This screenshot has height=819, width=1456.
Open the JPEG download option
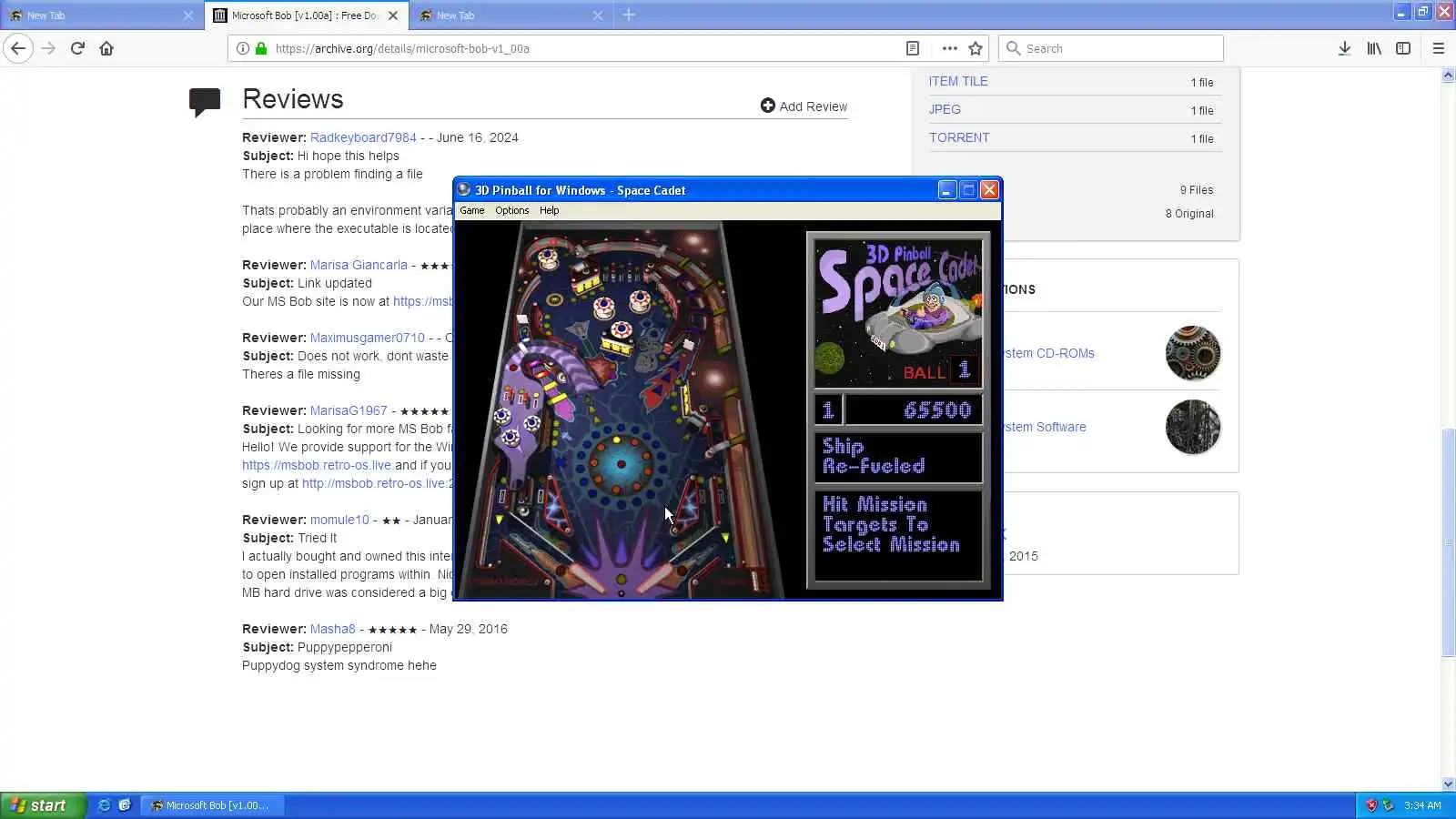tap(945, 109)
